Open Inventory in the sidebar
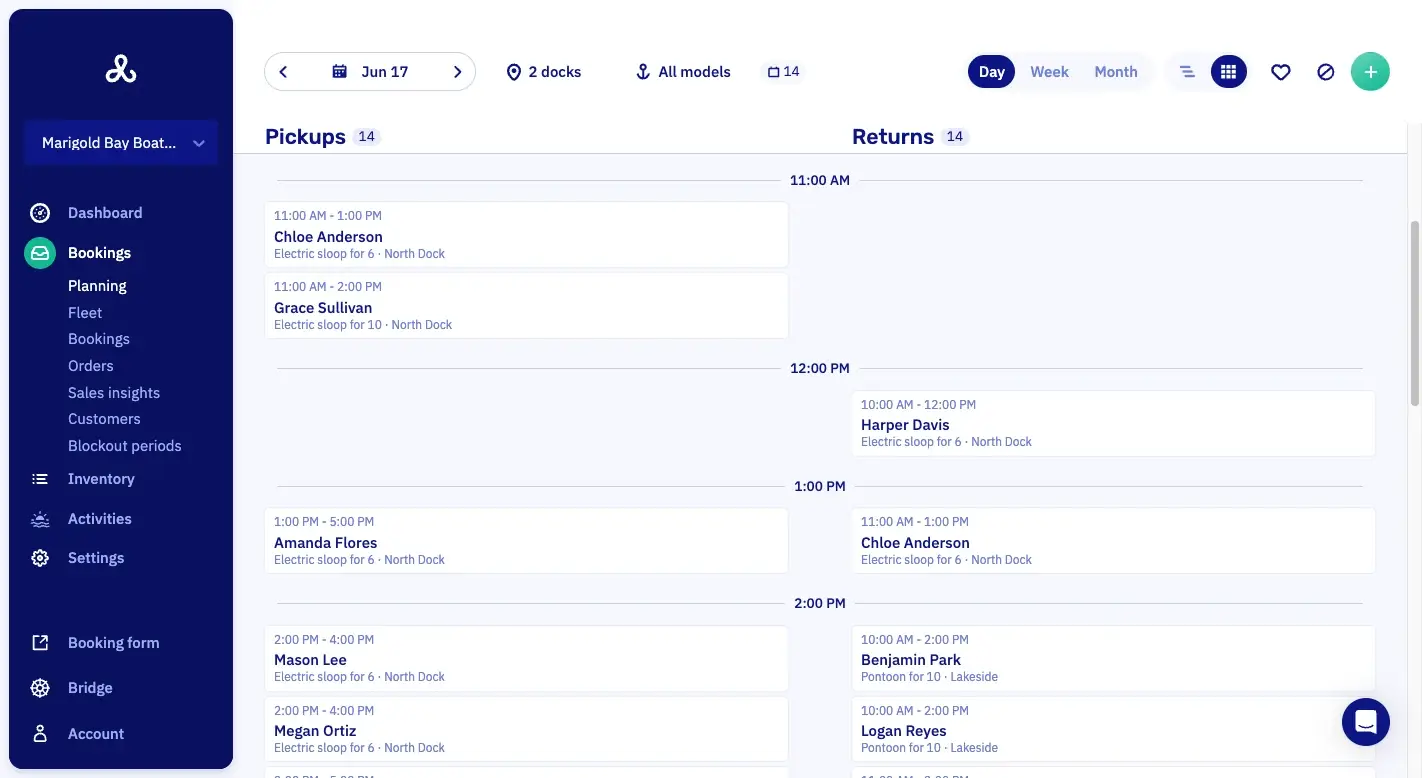The height and width of the screenshot is (778, 1422). pos(101,479)
